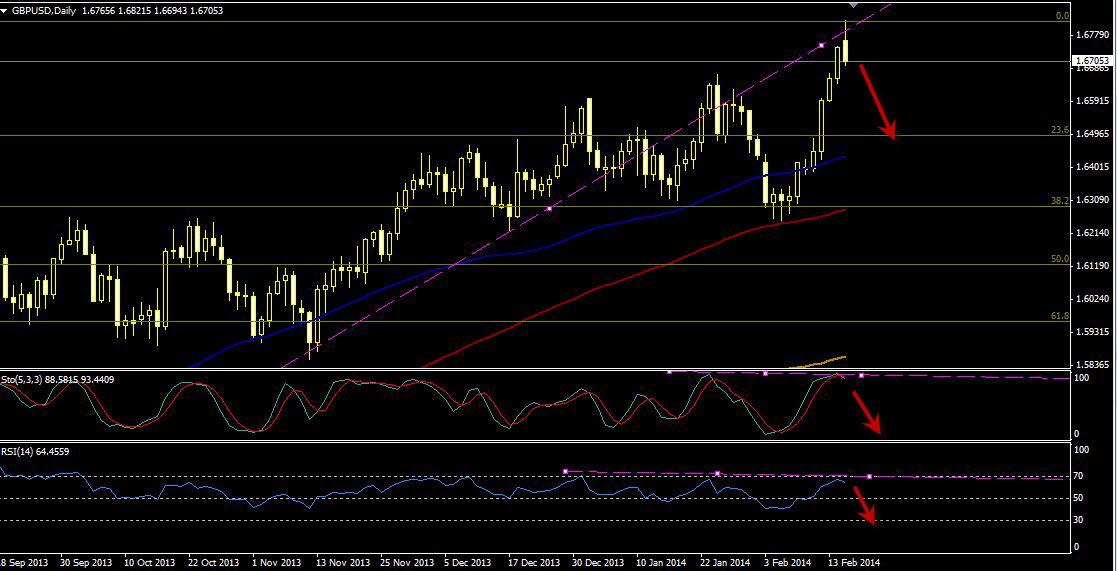Click the leftmost anchor of the Stochastic trendline
Image resolution: width=1117 pixels, height=571 pixels.
click(669, 371)
